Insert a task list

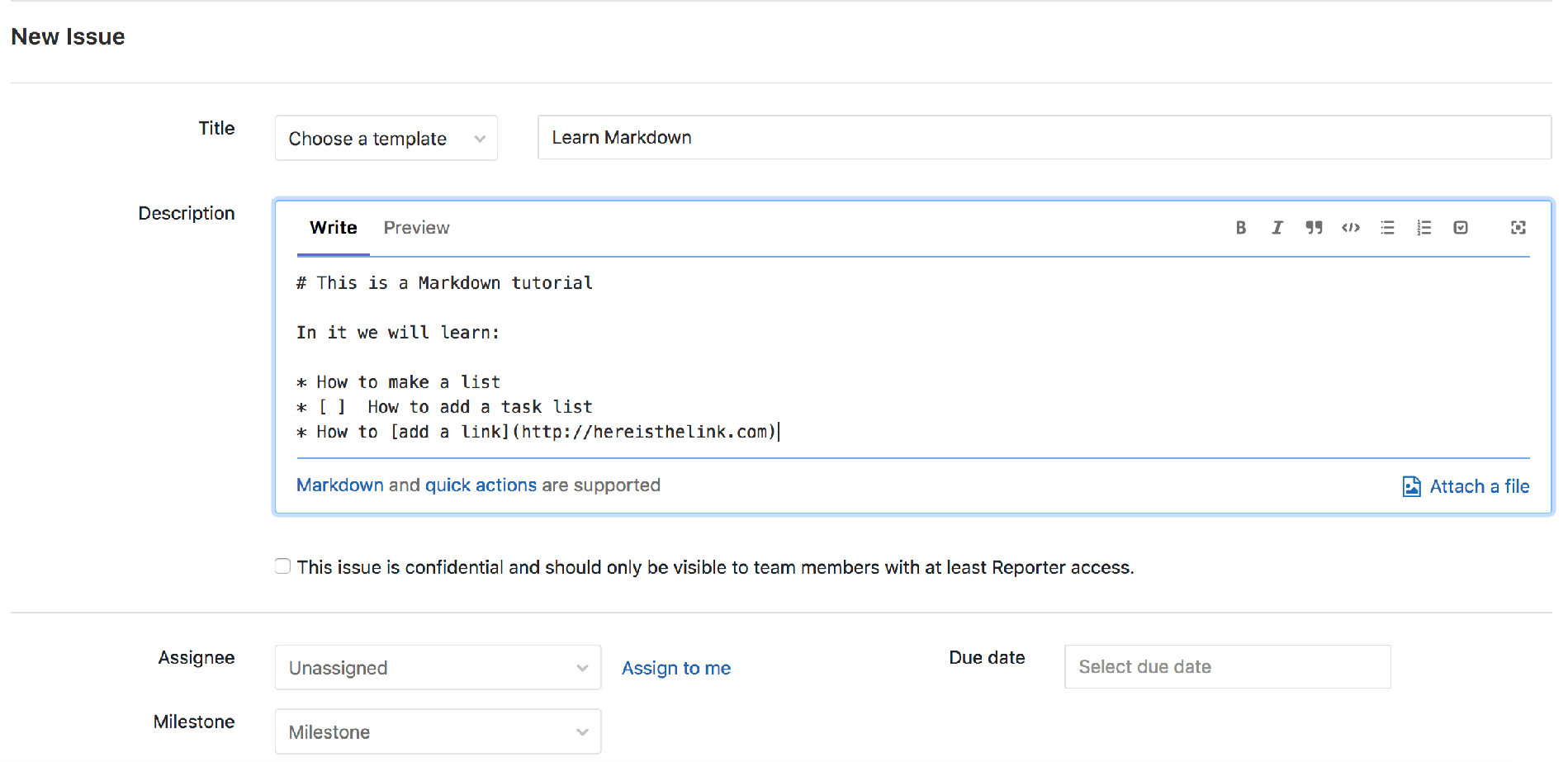tap(1461, 227)
